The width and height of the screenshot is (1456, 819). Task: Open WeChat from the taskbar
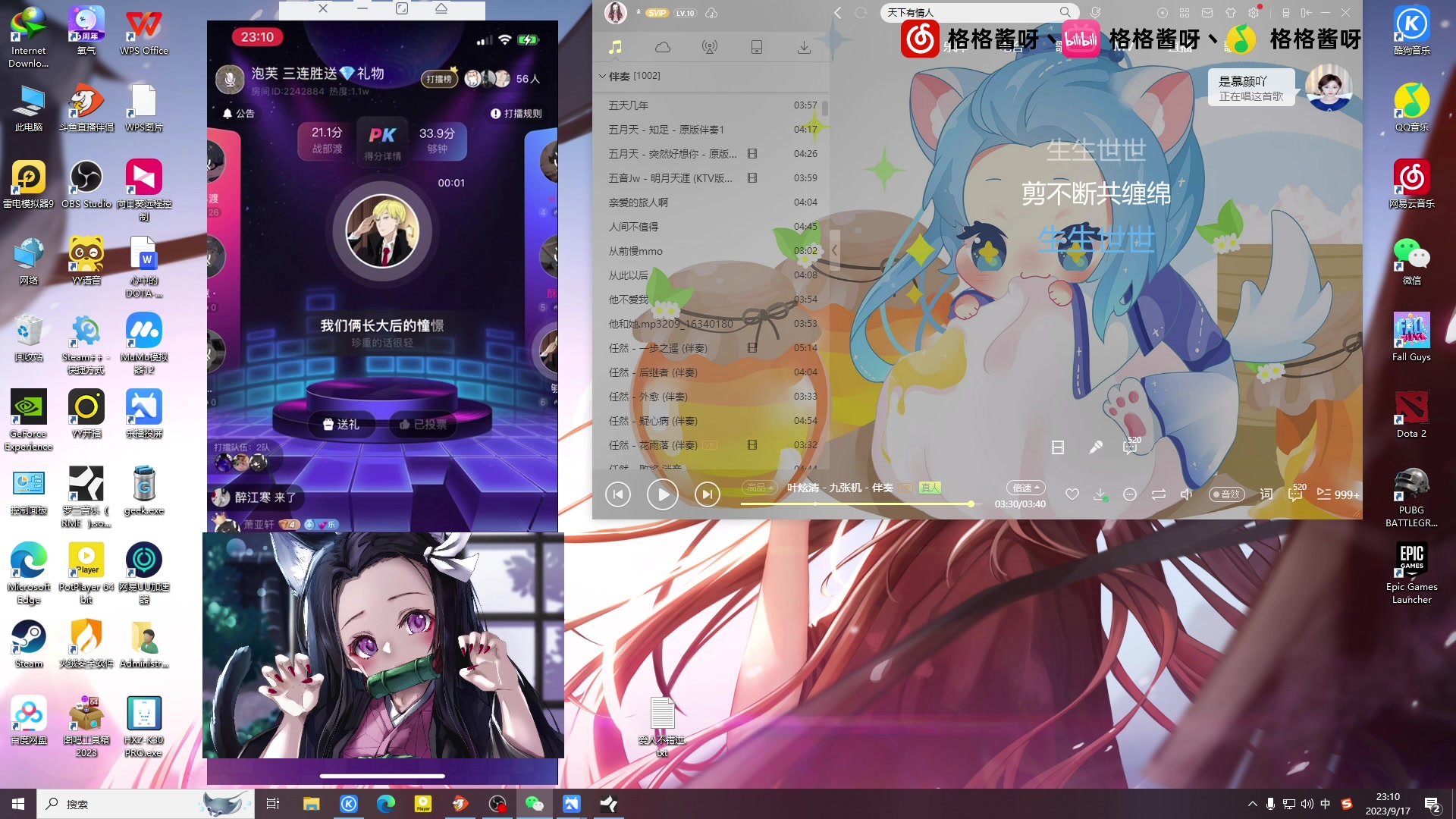(535, 804)
